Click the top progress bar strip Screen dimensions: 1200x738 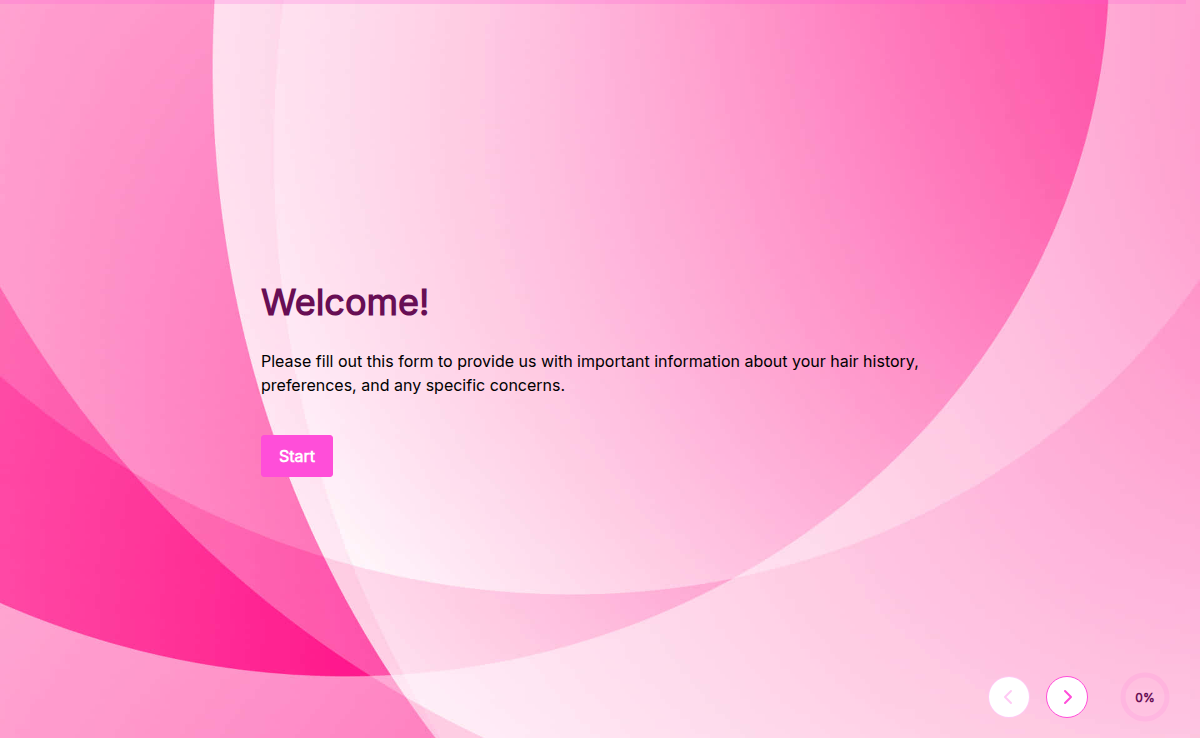pos(600,2)
